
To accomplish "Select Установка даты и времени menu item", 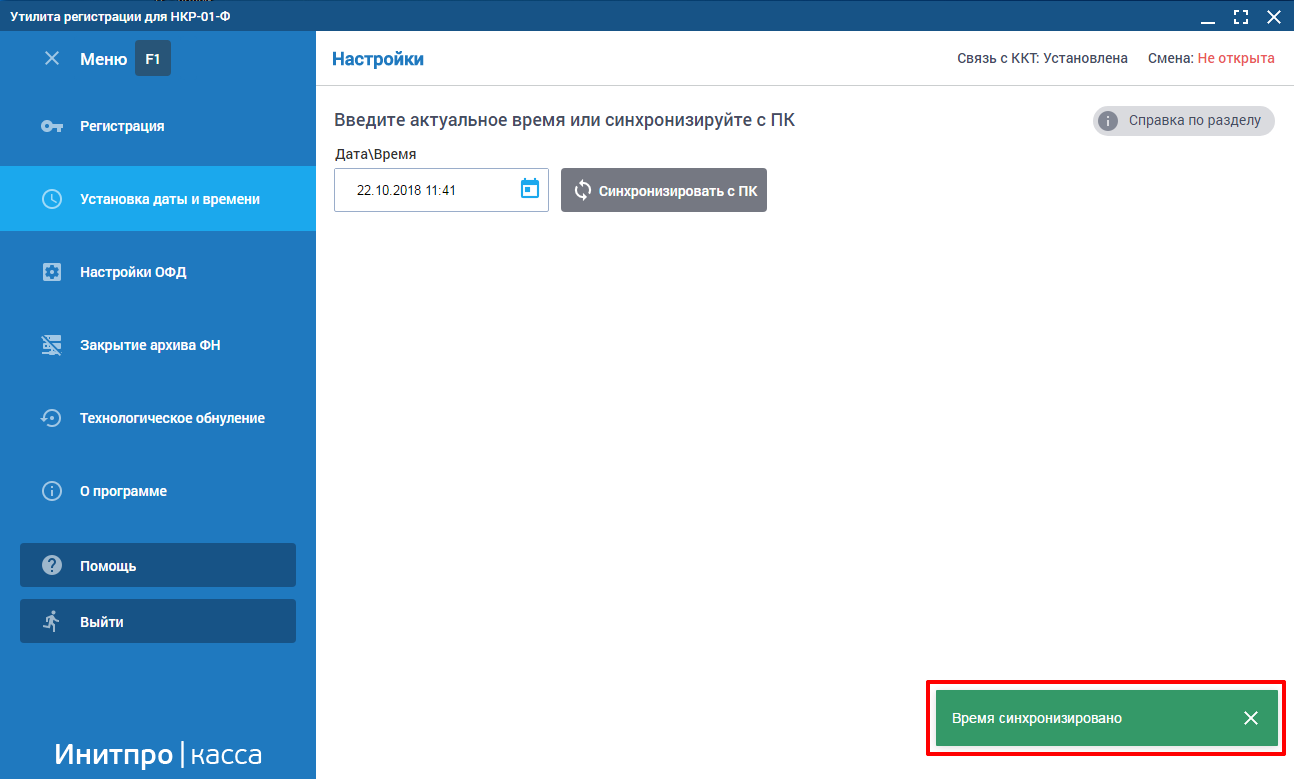I will coord(158,199).
